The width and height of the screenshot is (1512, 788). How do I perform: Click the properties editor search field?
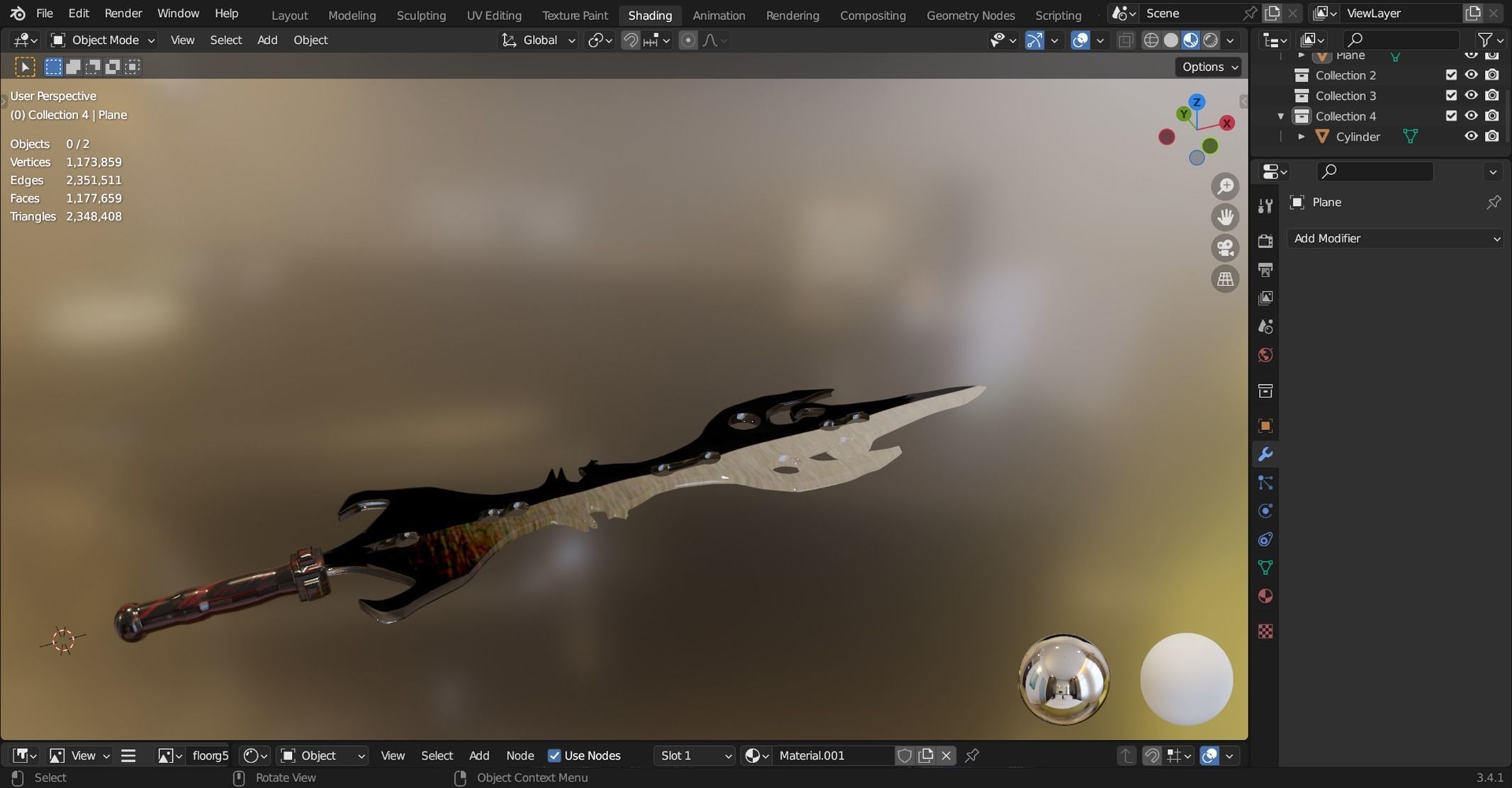tap(1375, 171)
